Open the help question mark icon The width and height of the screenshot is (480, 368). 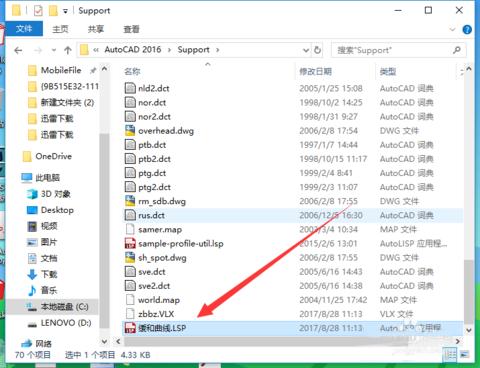pyautogui.click(x=467, y=30)
